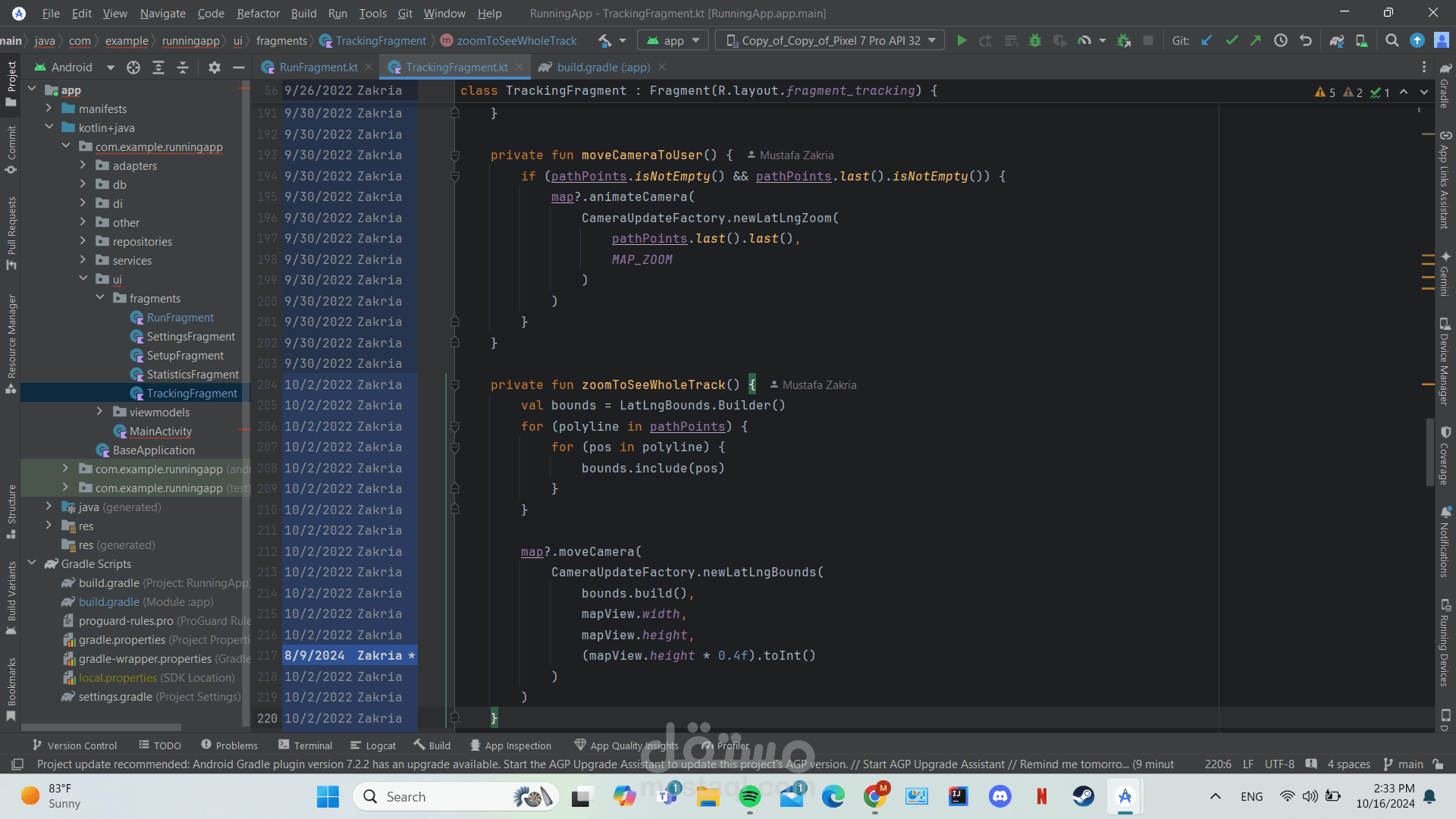
Task: Select the SettingsFragment file in tree
Action: (x=190, y=337)
